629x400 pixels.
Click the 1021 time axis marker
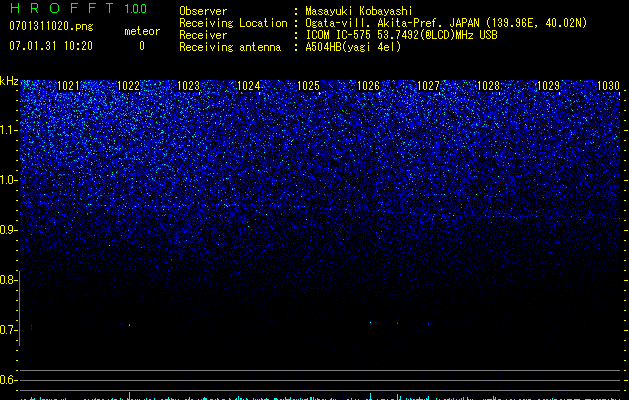[69, 86]
